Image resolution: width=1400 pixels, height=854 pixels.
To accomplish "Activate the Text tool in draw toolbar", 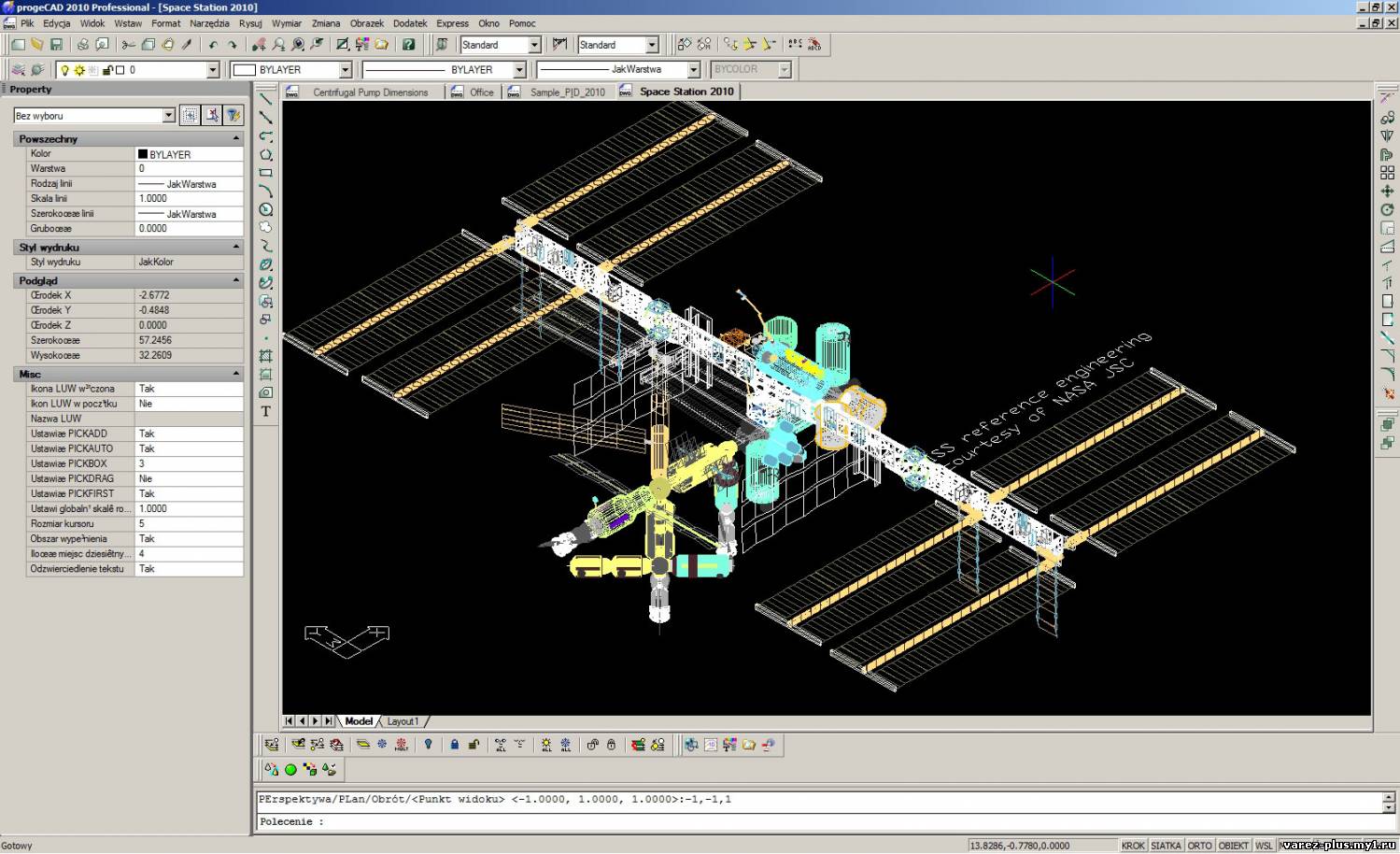I will 266,411.
